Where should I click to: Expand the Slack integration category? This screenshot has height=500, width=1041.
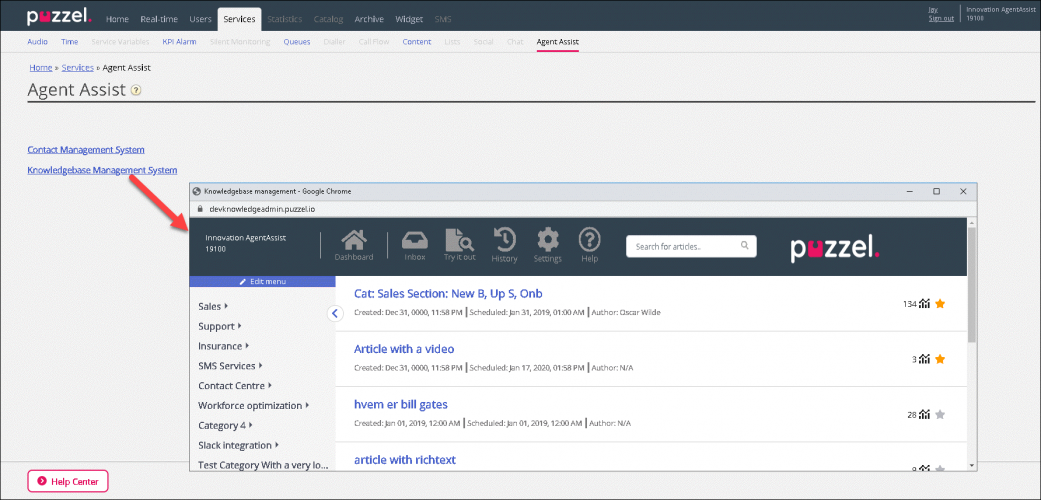tap(238, 446)
